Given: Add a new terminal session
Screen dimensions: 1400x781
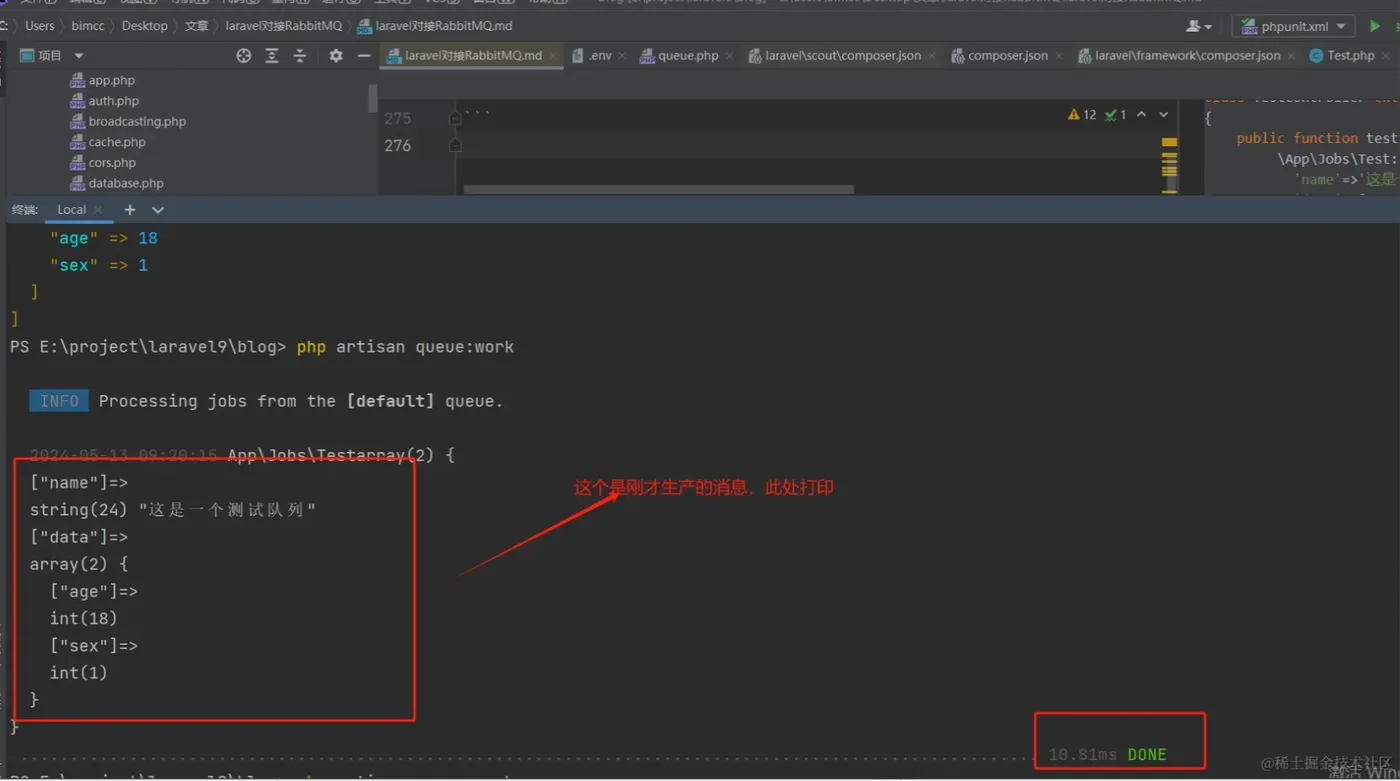Looking at the screenshot, I should (130, 210).
